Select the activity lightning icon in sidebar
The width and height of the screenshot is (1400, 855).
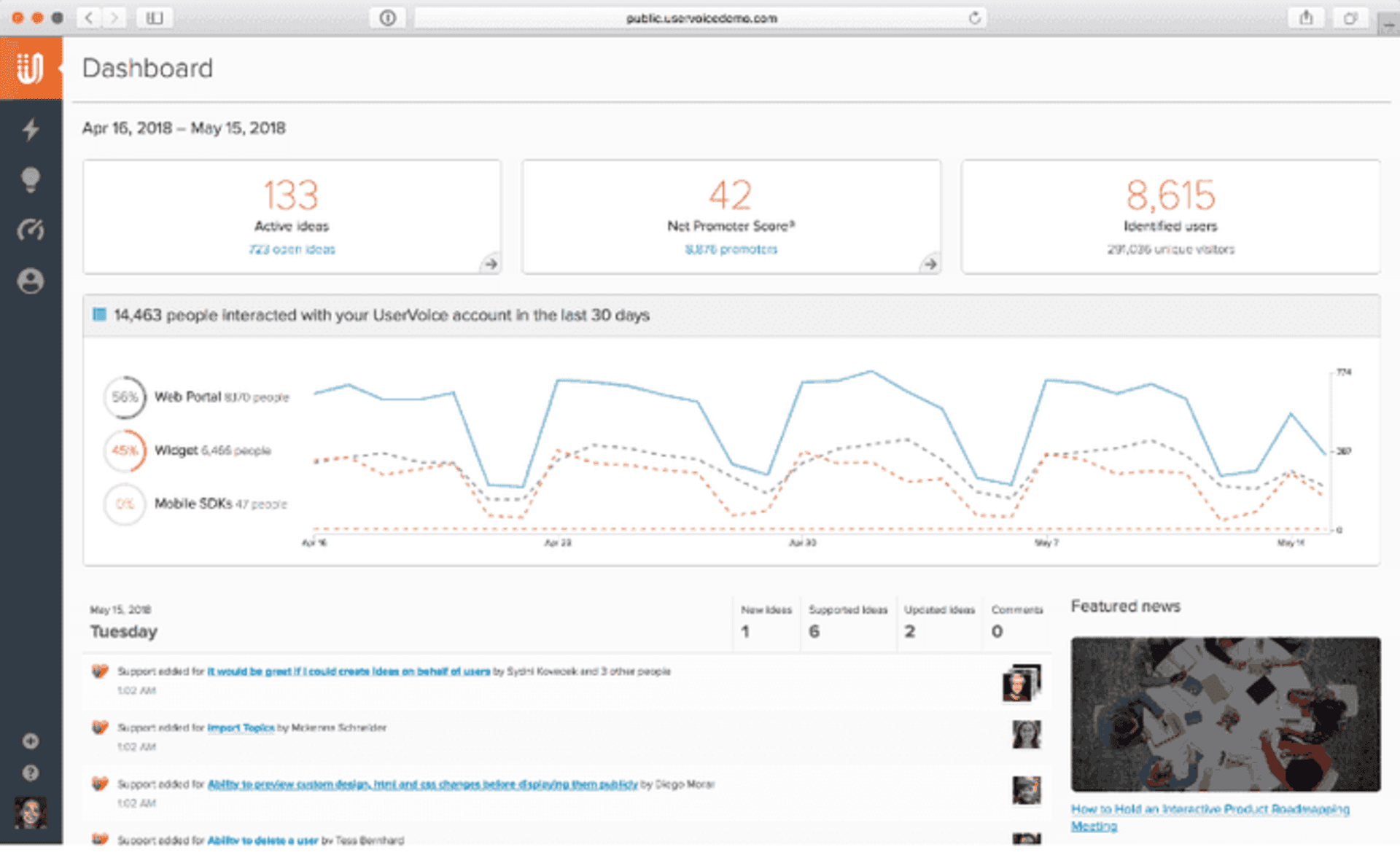click(x=31, y=129)
